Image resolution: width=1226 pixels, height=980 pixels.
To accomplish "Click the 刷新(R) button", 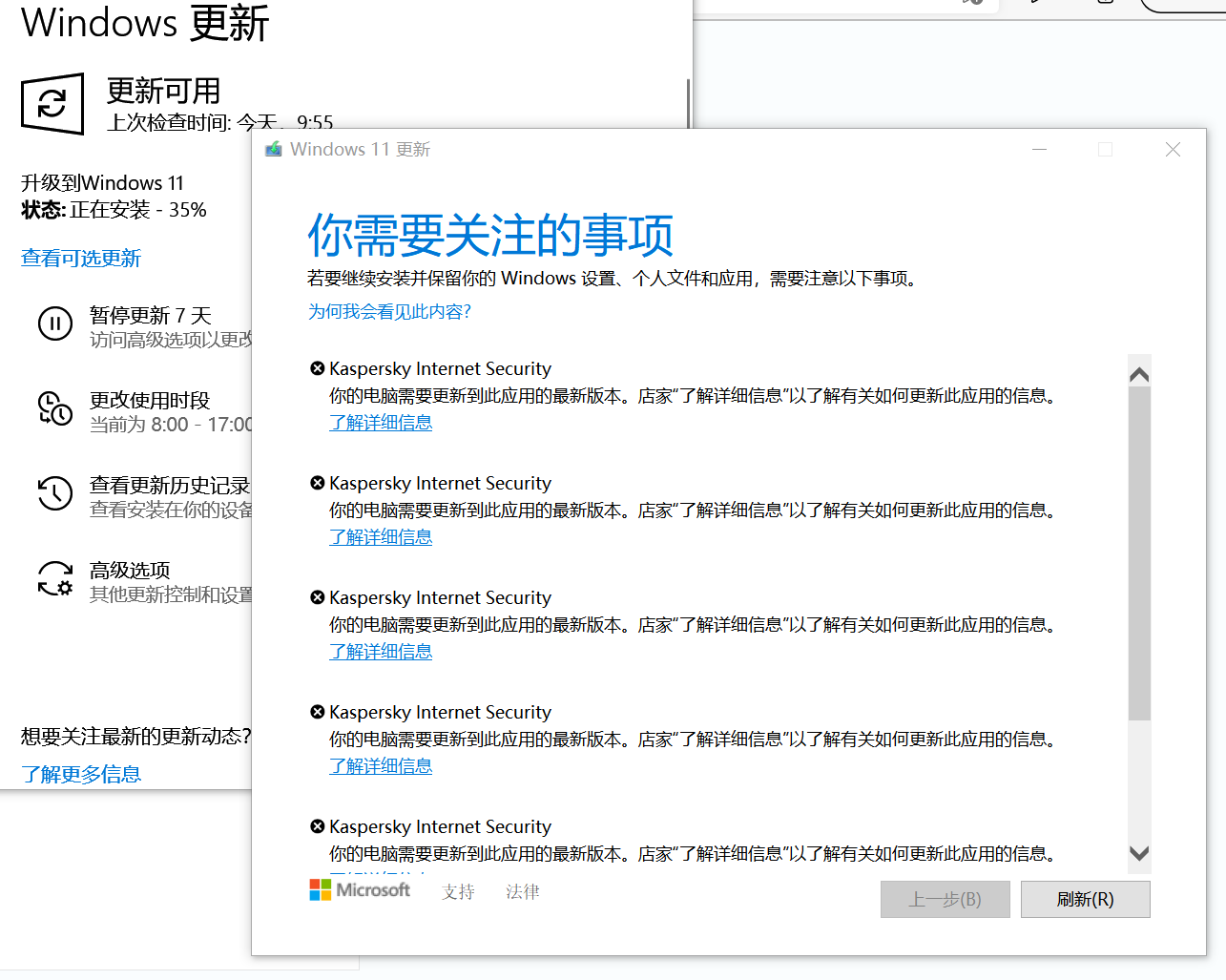I will 1086,899.
